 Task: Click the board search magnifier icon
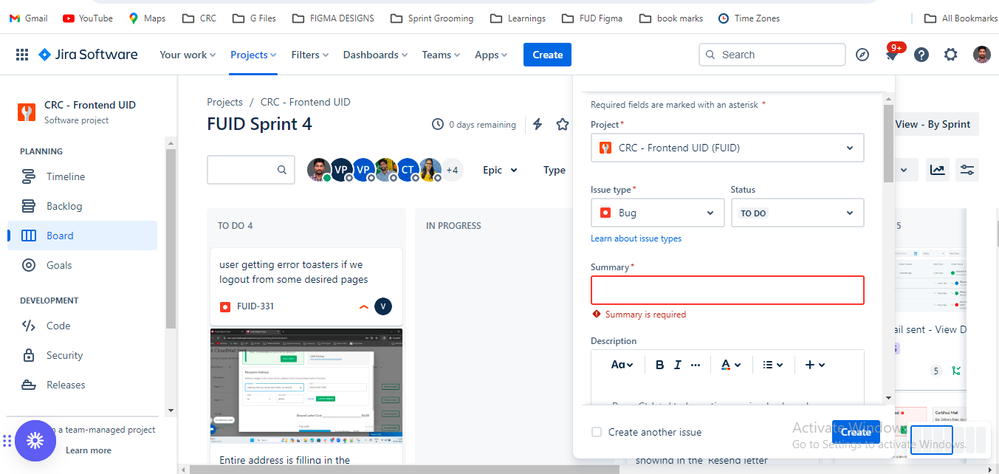pos(281,170)
